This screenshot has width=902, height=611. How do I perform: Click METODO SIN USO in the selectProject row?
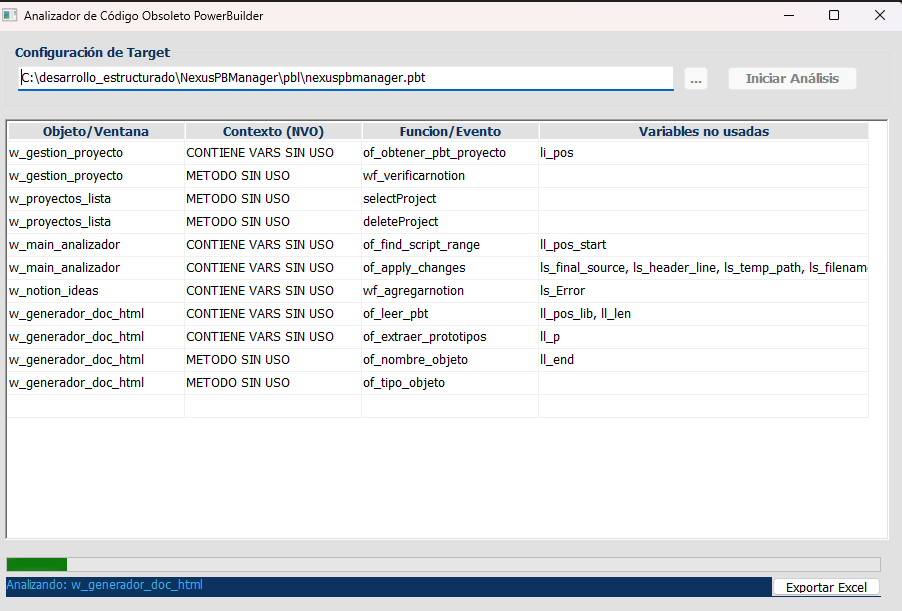tap(273, 199)
